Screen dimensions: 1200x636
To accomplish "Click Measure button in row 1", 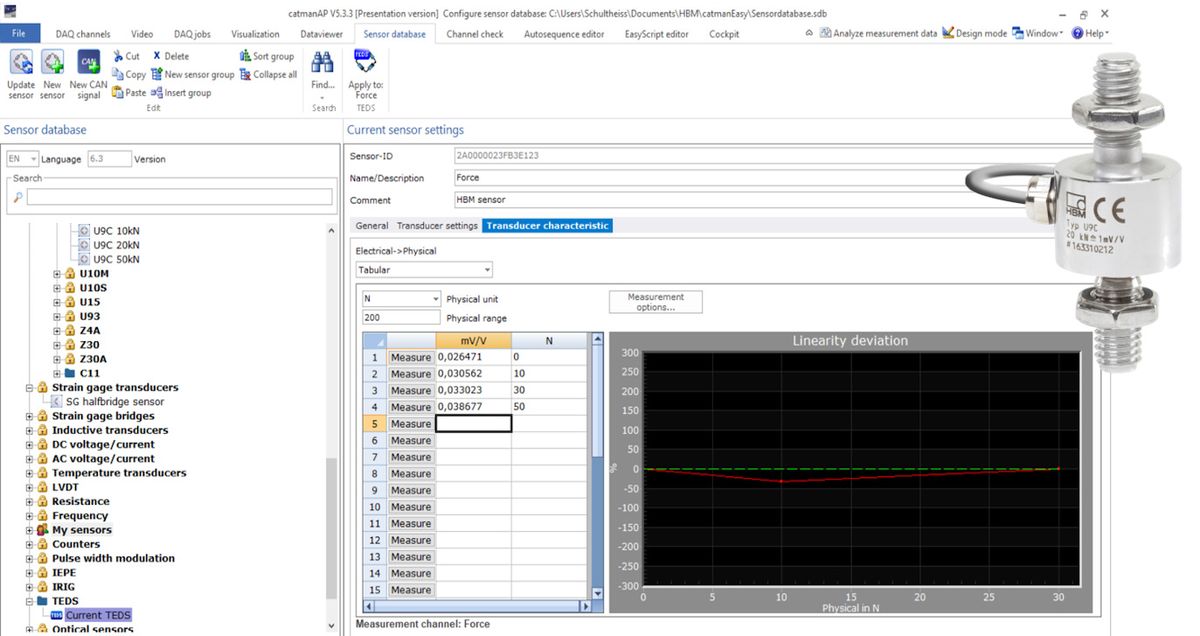I will pyautogui.click(x=410, y=357).
